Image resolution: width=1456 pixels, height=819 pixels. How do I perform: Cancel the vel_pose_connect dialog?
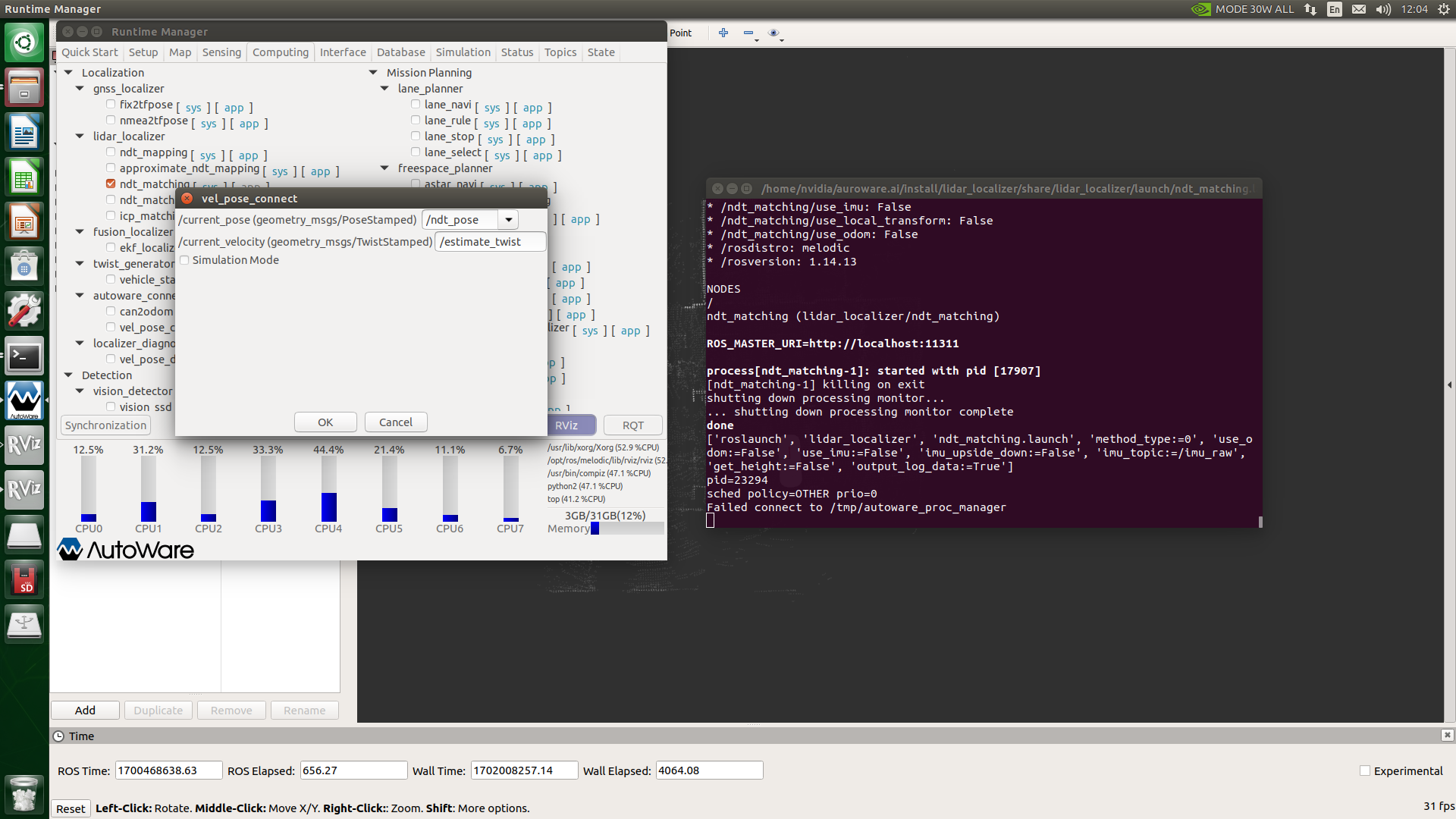[x=396, y=422]
